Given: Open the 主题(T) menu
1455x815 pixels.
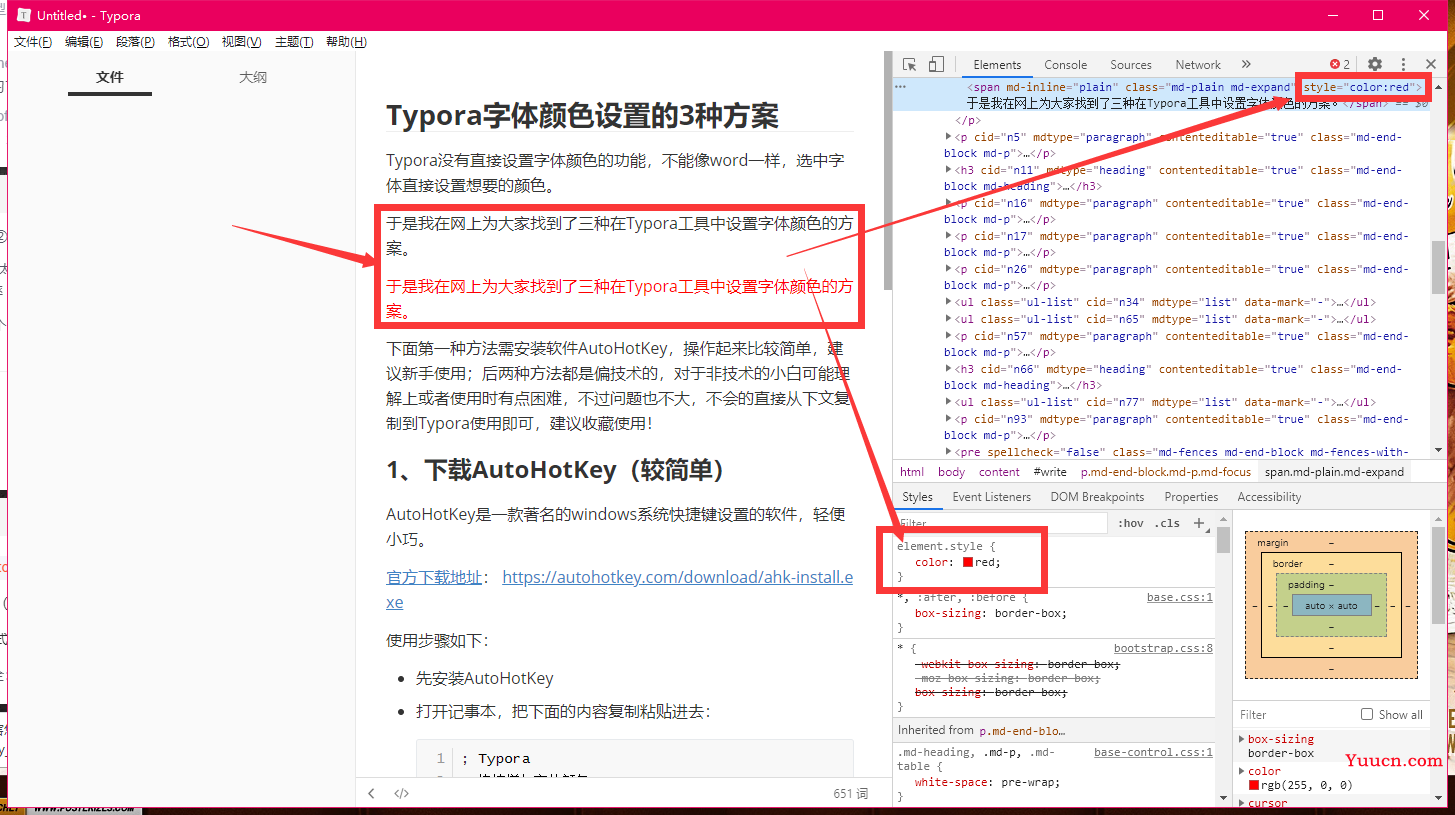Looking at the screenshot, I should coord(294,42).
